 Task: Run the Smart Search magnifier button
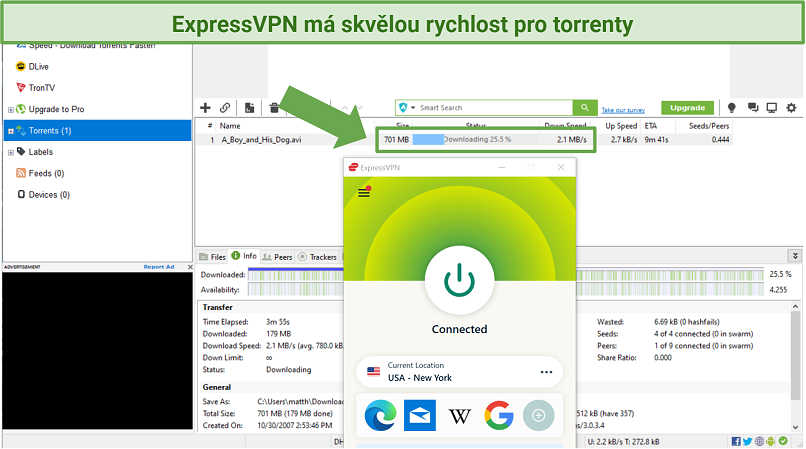coord(585,107)
